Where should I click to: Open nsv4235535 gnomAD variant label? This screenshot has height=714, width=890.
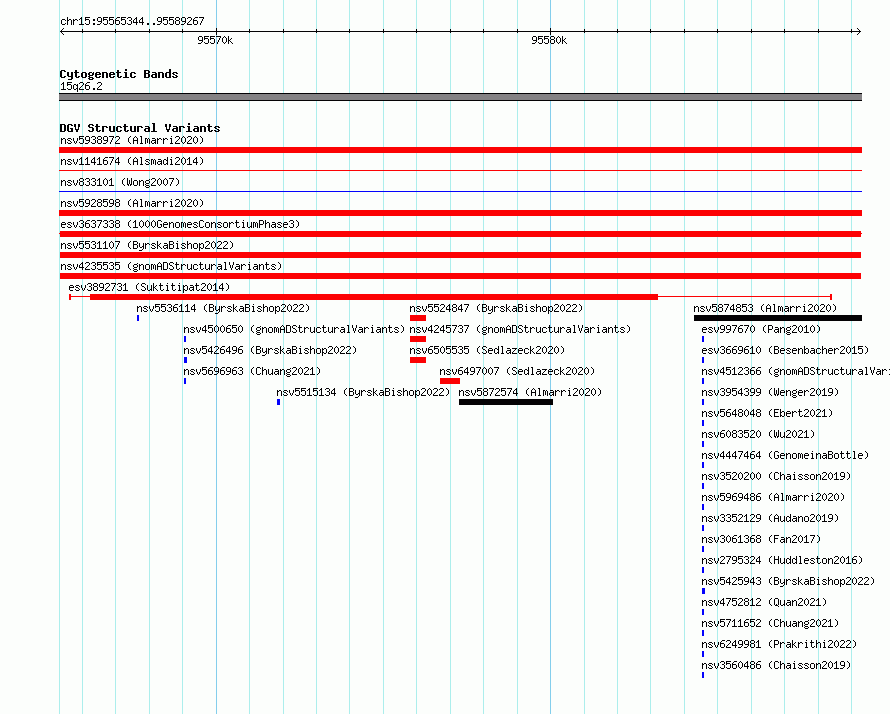tap(171, 266)
